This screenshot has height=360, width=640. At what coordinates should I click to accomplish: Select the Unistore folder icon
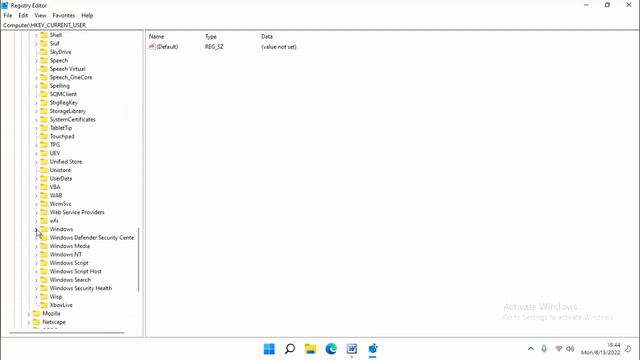click(44, 170)
